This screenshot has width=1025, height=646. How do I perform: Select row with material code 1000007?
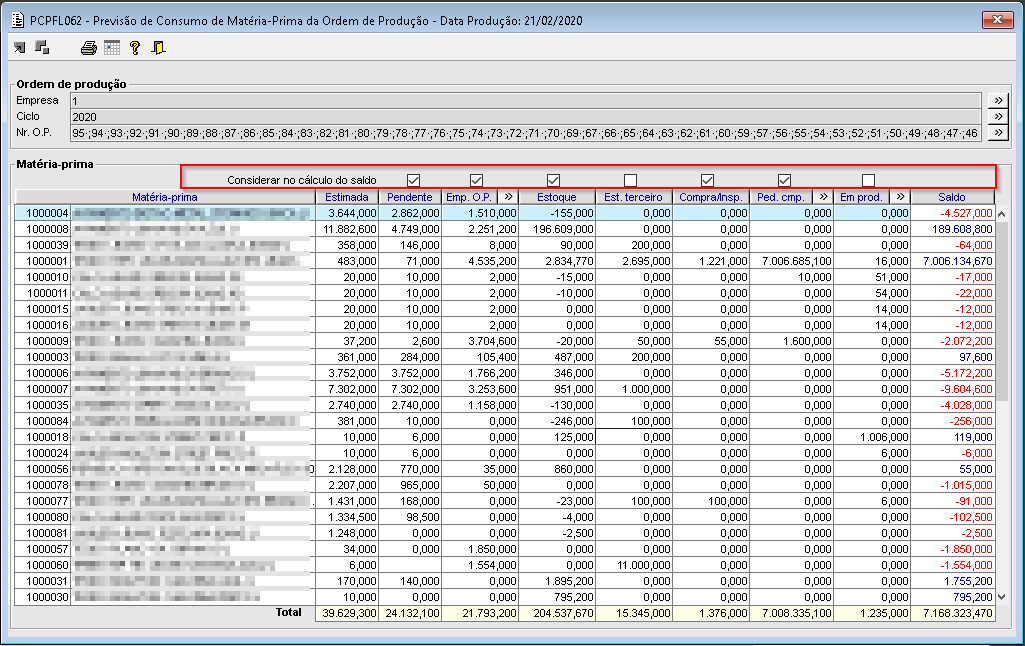pyautogui.click(x=505, y=389)
